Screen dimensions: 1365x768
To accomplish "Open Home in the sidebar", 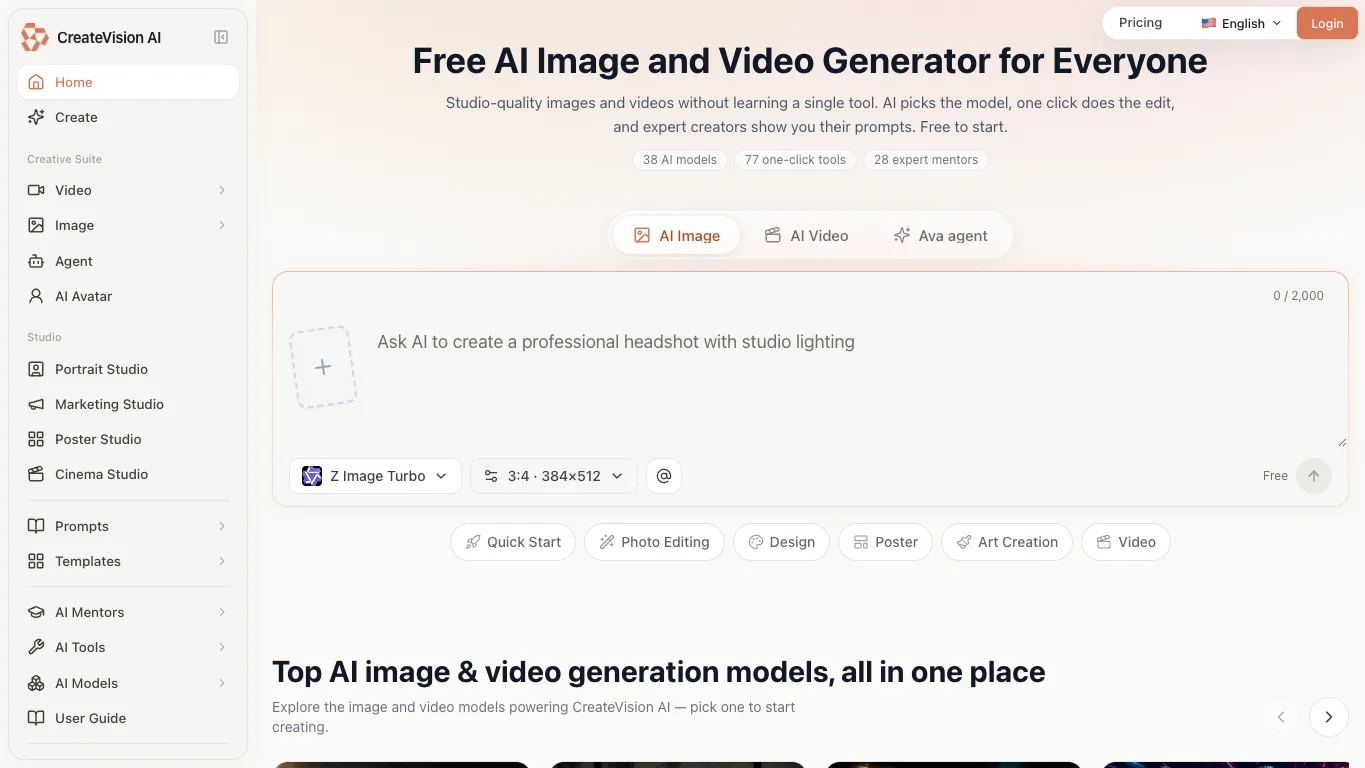I will 128,82.
